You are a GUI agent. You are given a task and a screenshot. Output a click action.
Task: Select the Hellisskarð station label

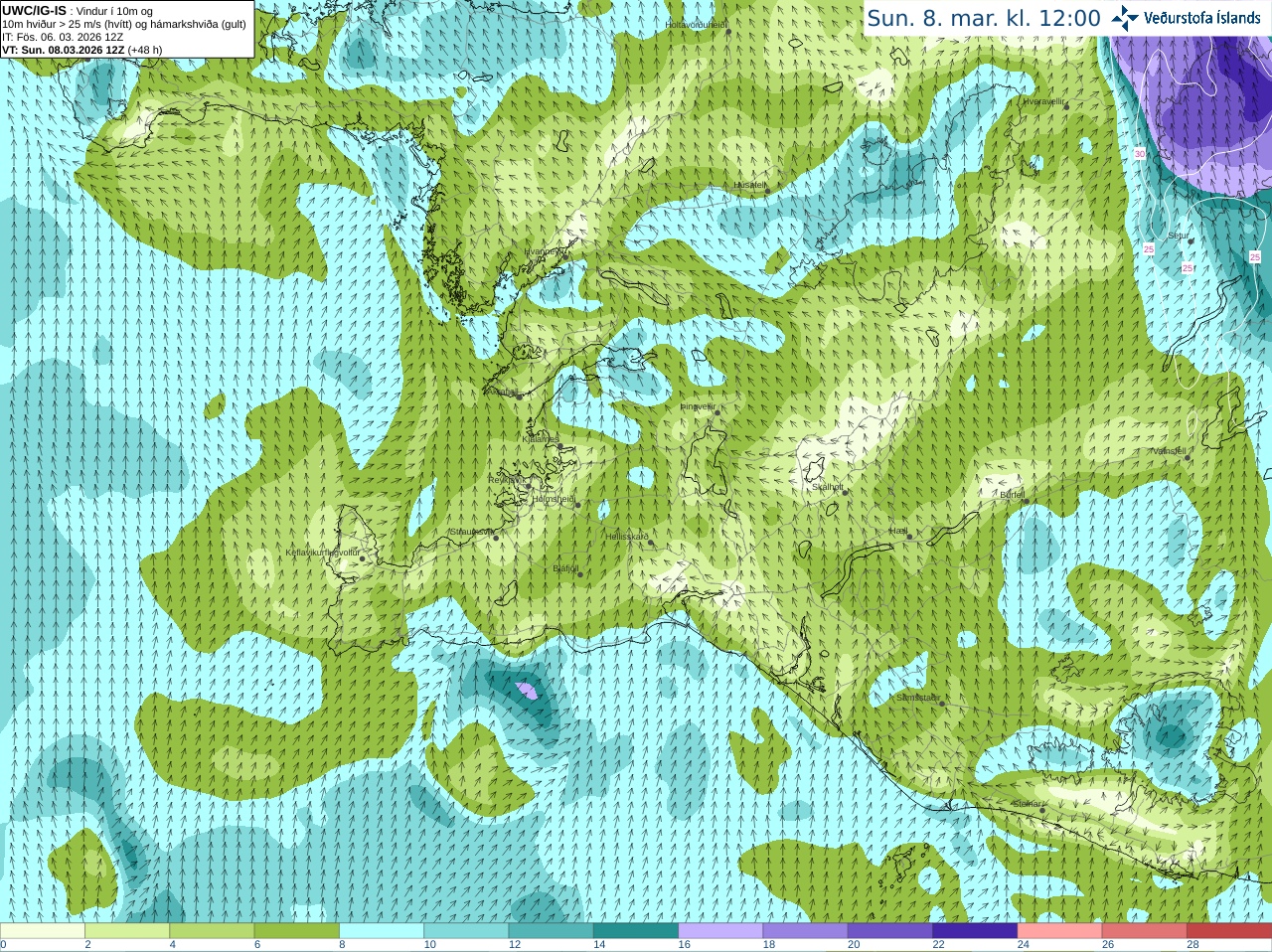(627, 537)
